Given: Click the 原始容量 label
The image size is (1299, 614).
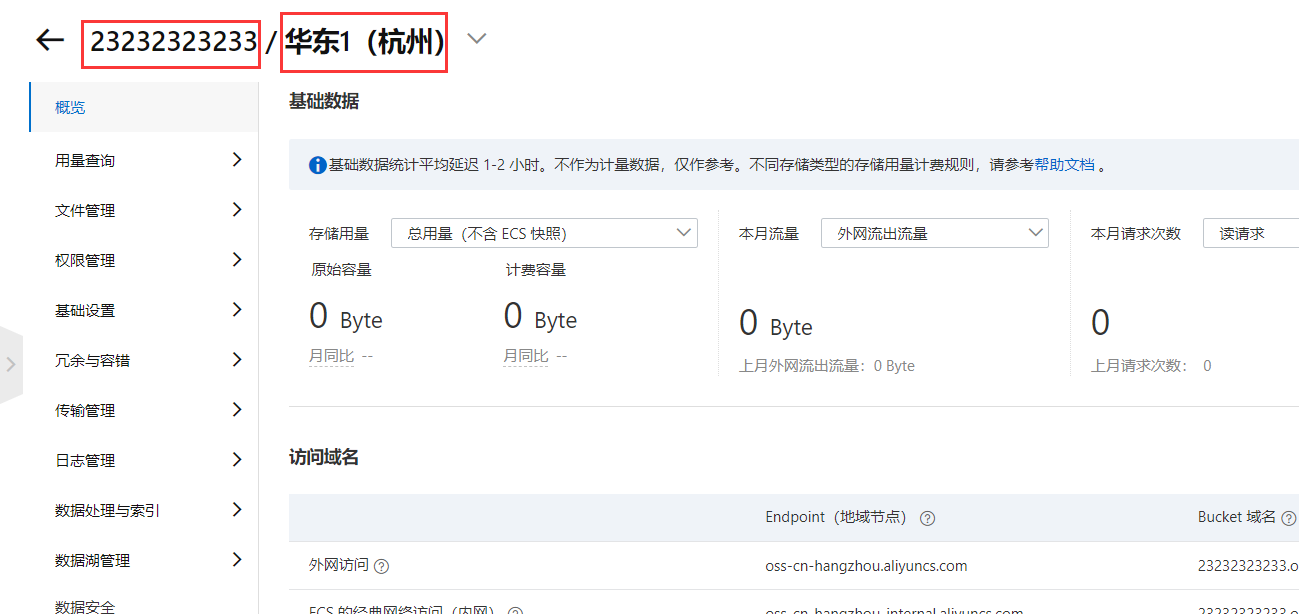Looking at the screenshot, I should point(342,269).
